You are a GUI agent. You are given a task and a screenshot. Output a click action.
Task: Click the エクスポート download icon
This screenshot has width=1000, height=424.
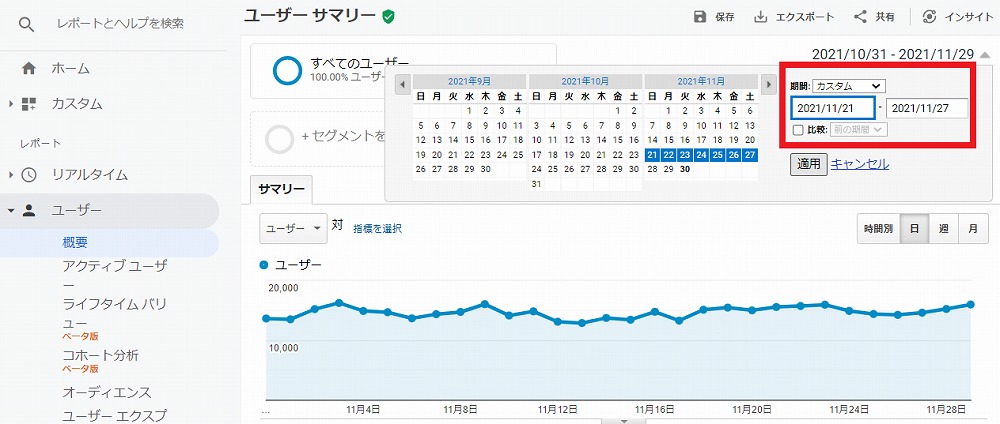(x=760, y=17)
